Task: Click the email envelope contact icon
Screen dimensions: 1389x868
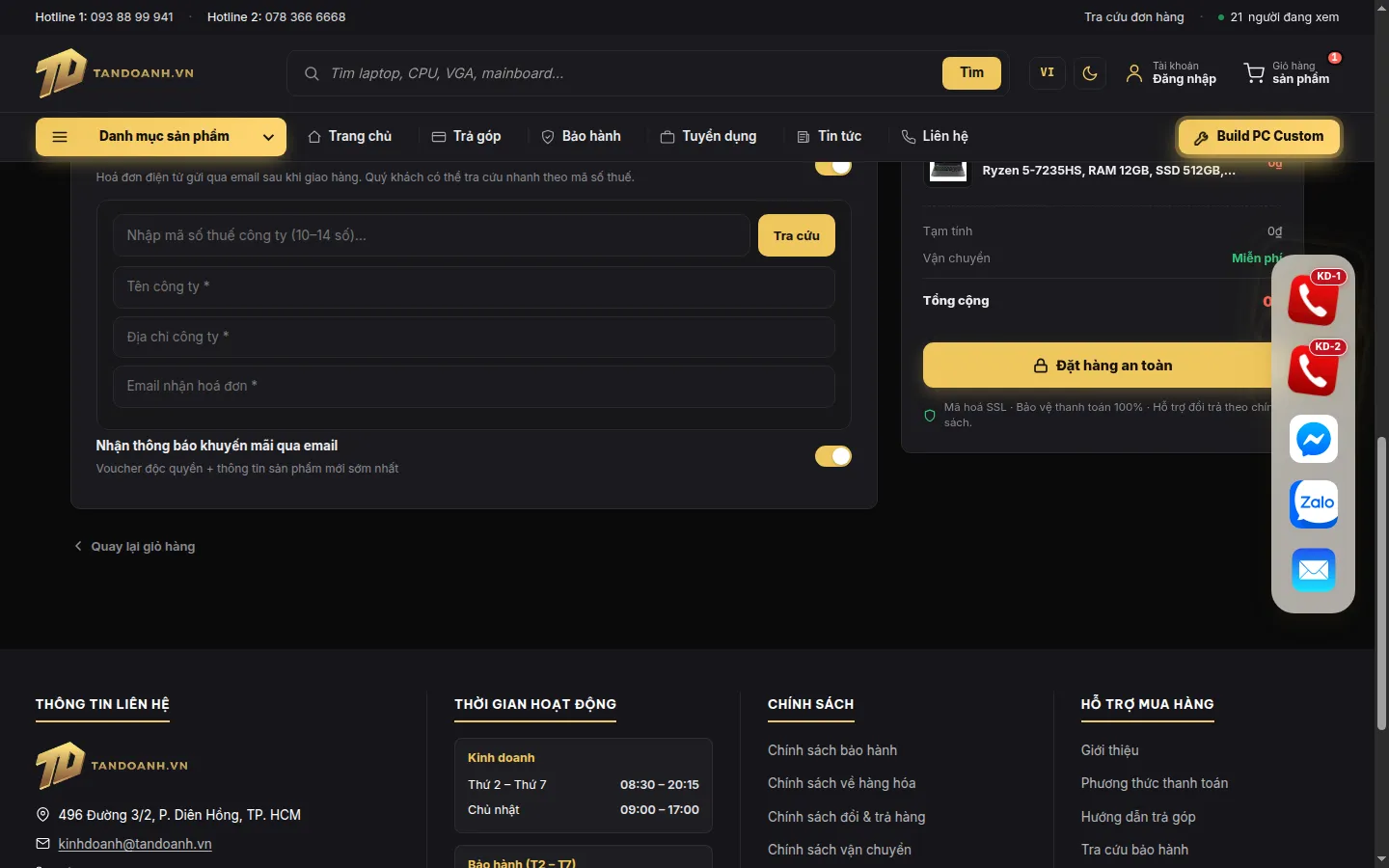Action: (x=1314, y=570)
